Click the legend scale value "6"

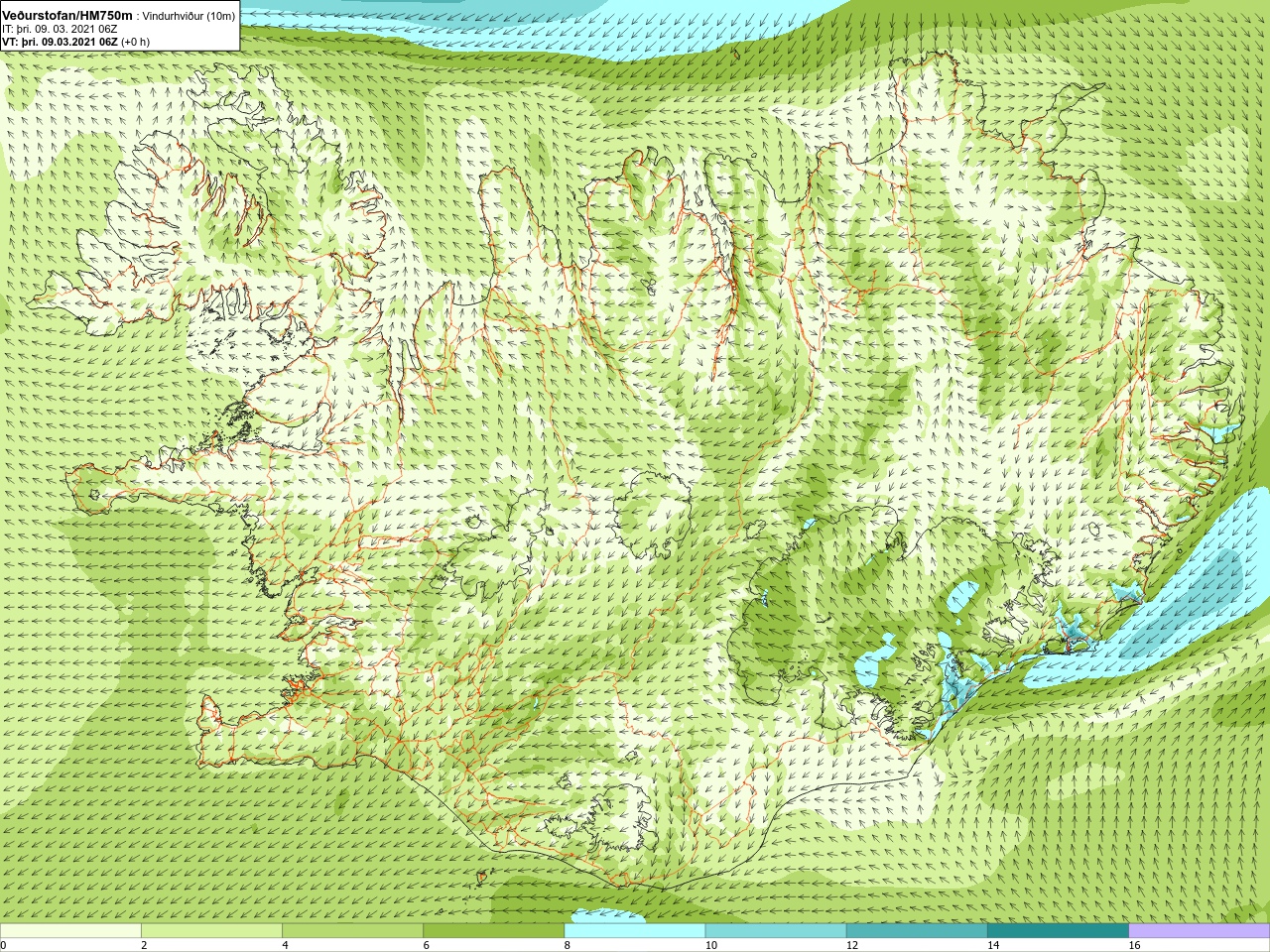coord(427,945)
